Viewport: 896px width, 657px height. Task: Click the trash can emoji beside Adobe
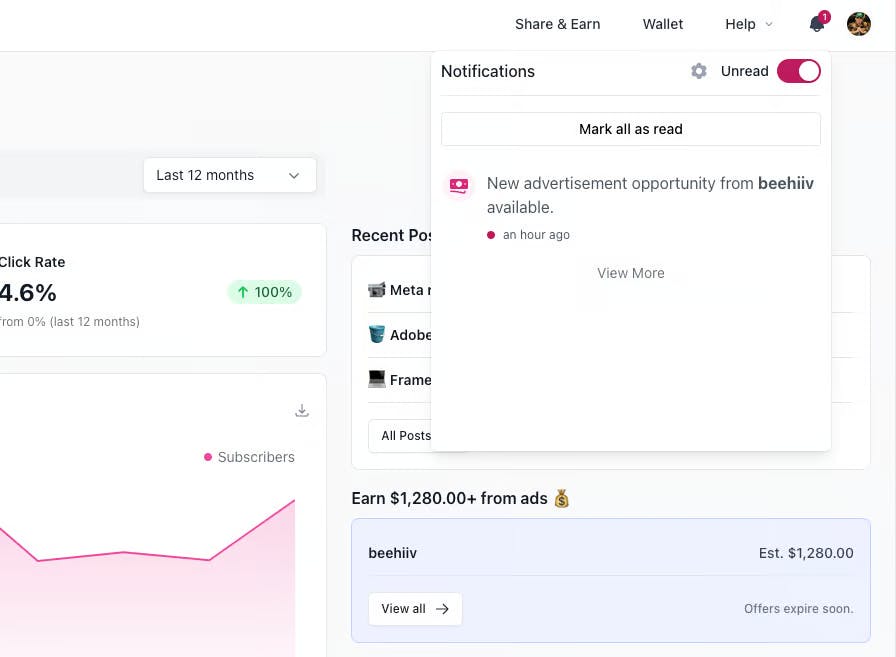(x=377, y=334)
